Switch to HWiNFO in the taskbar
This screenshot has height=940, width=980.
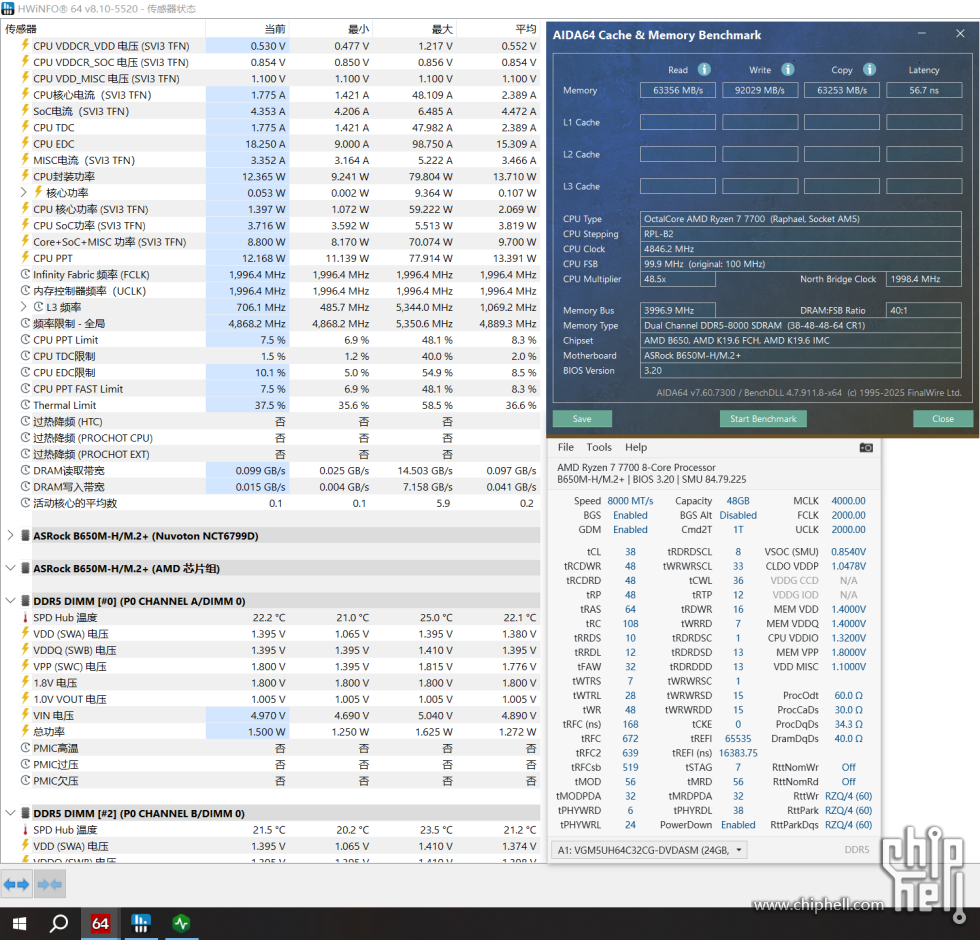[x=141, y=924]
